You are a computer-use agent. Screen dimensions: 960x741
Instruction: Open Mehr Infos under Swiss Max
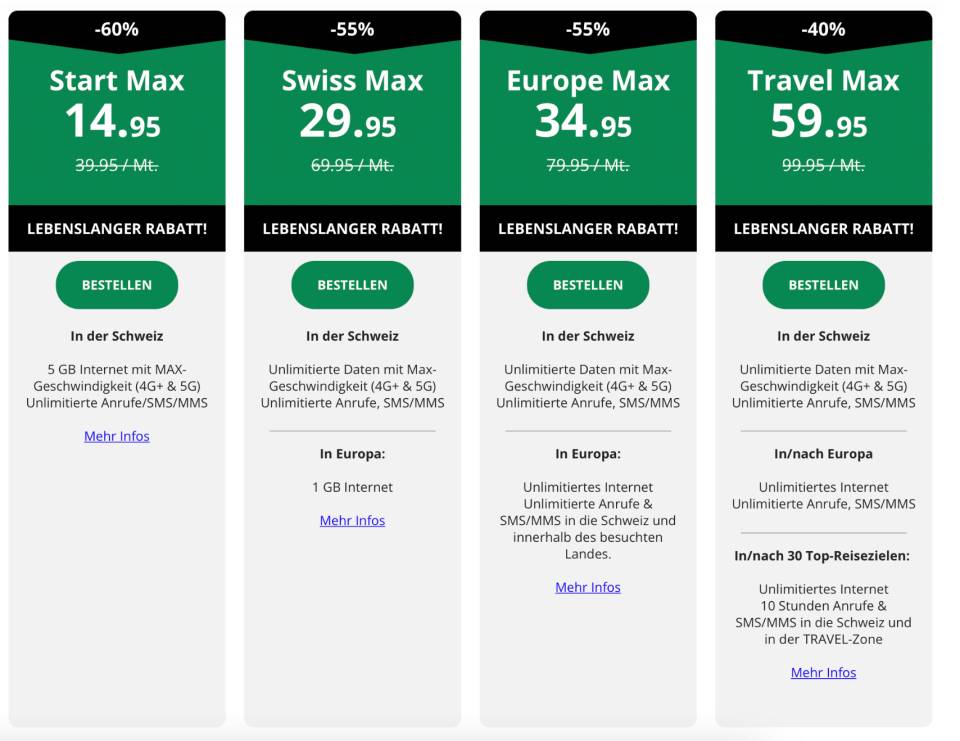[353, 520]
